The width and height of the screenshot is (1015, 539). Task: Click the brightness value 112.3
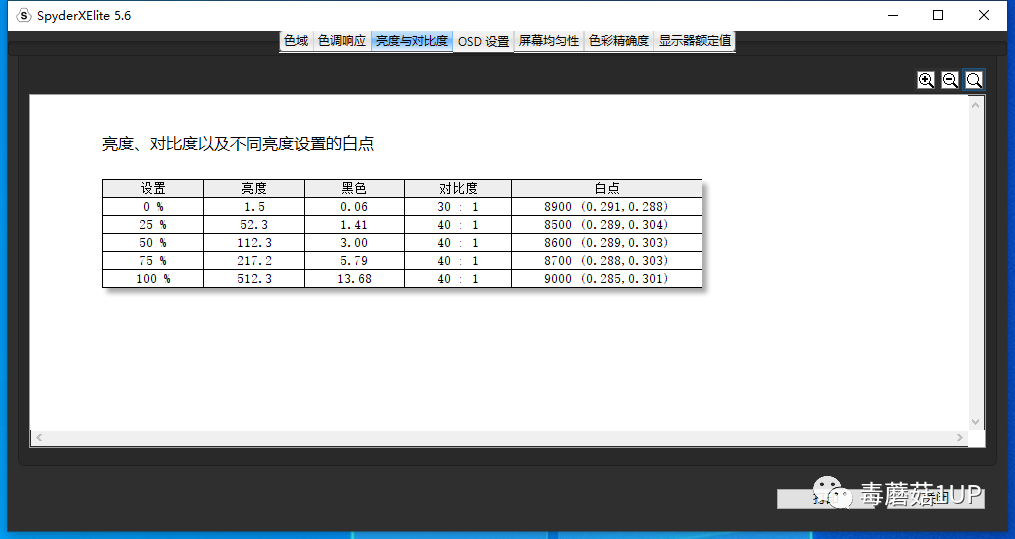[x=254, y=243]
